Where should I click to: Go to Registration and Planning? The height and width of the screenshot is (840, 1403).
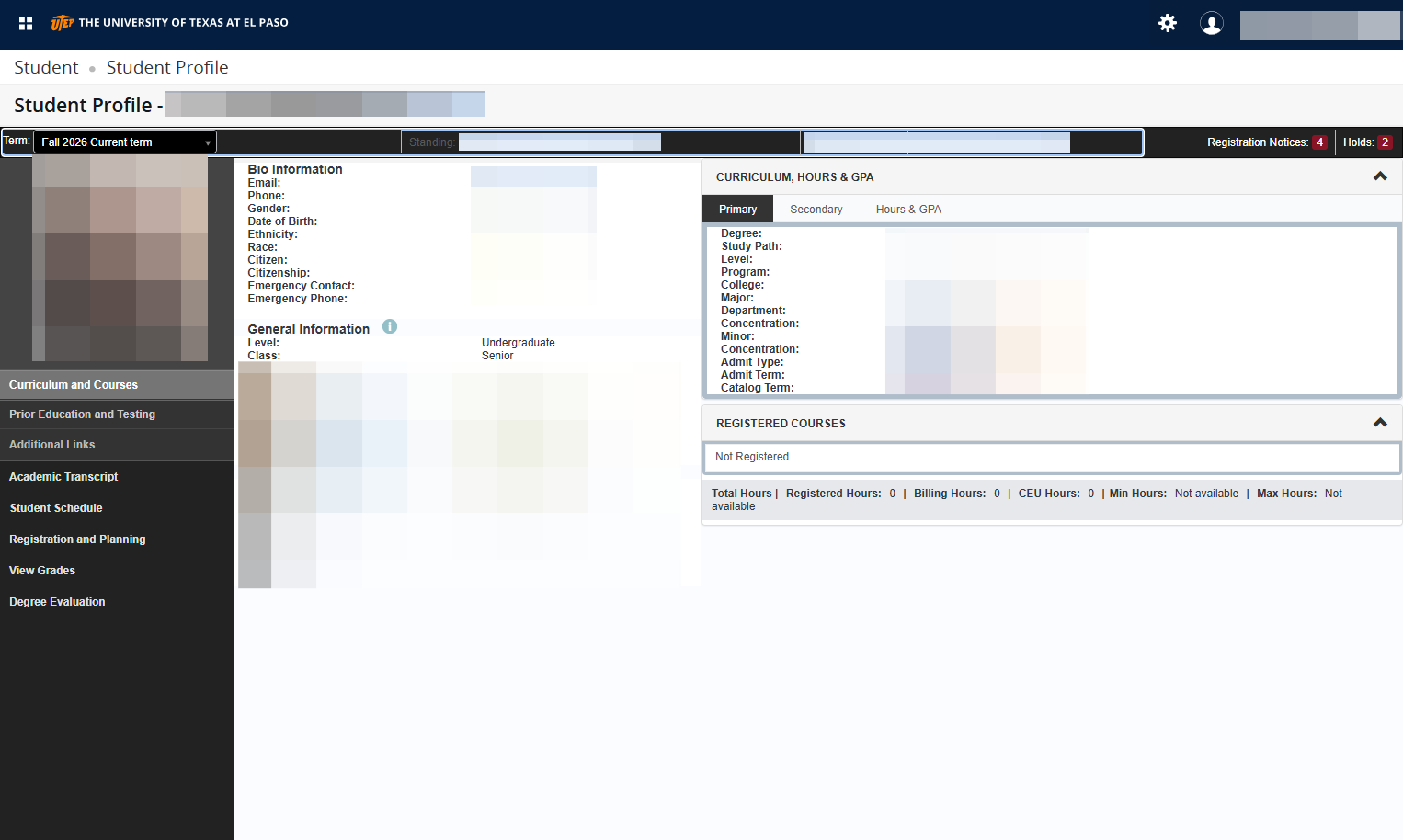pos(77,539)
